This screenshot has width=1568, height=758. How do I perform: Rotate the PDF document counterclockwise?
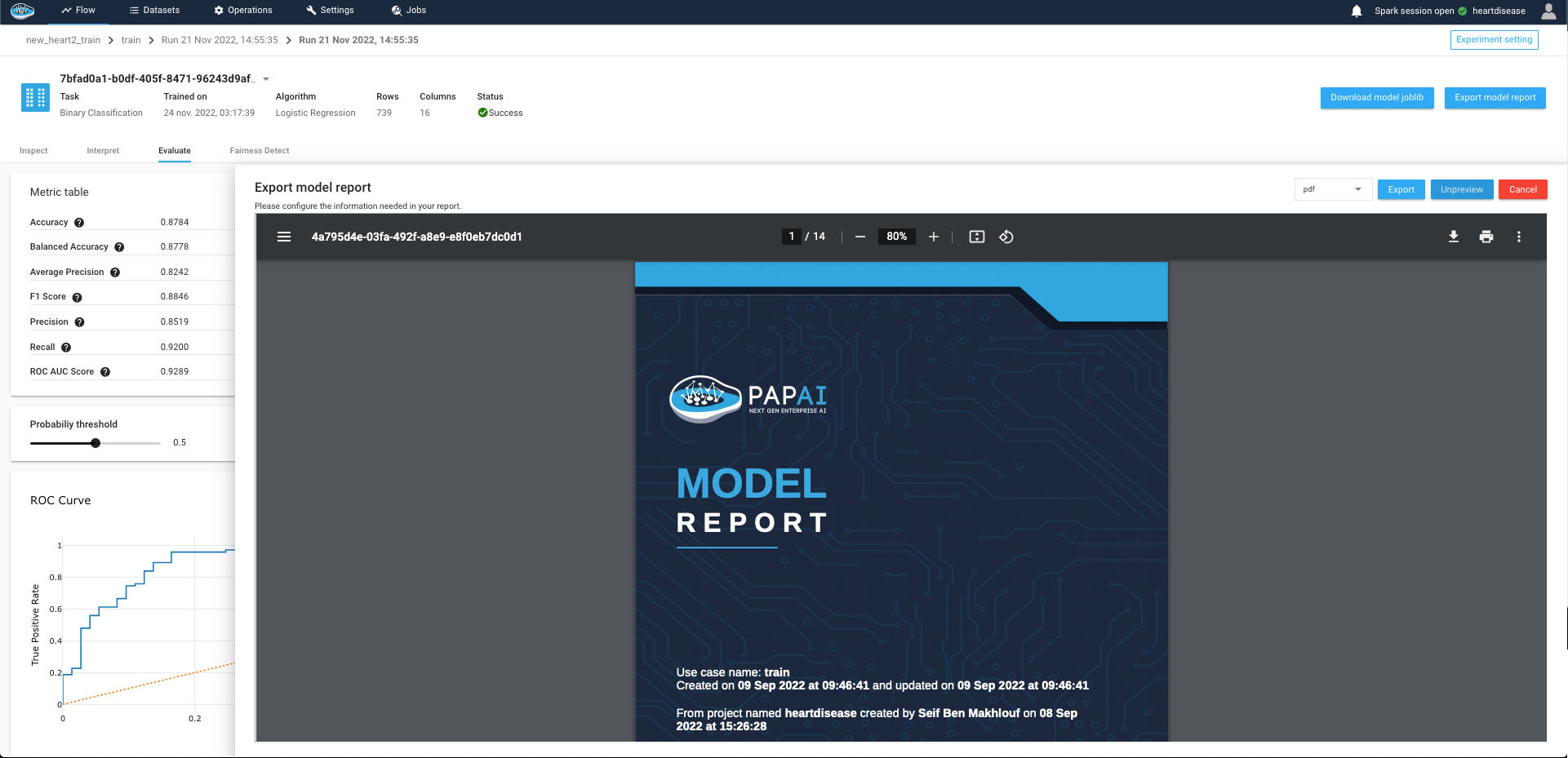1006,237
